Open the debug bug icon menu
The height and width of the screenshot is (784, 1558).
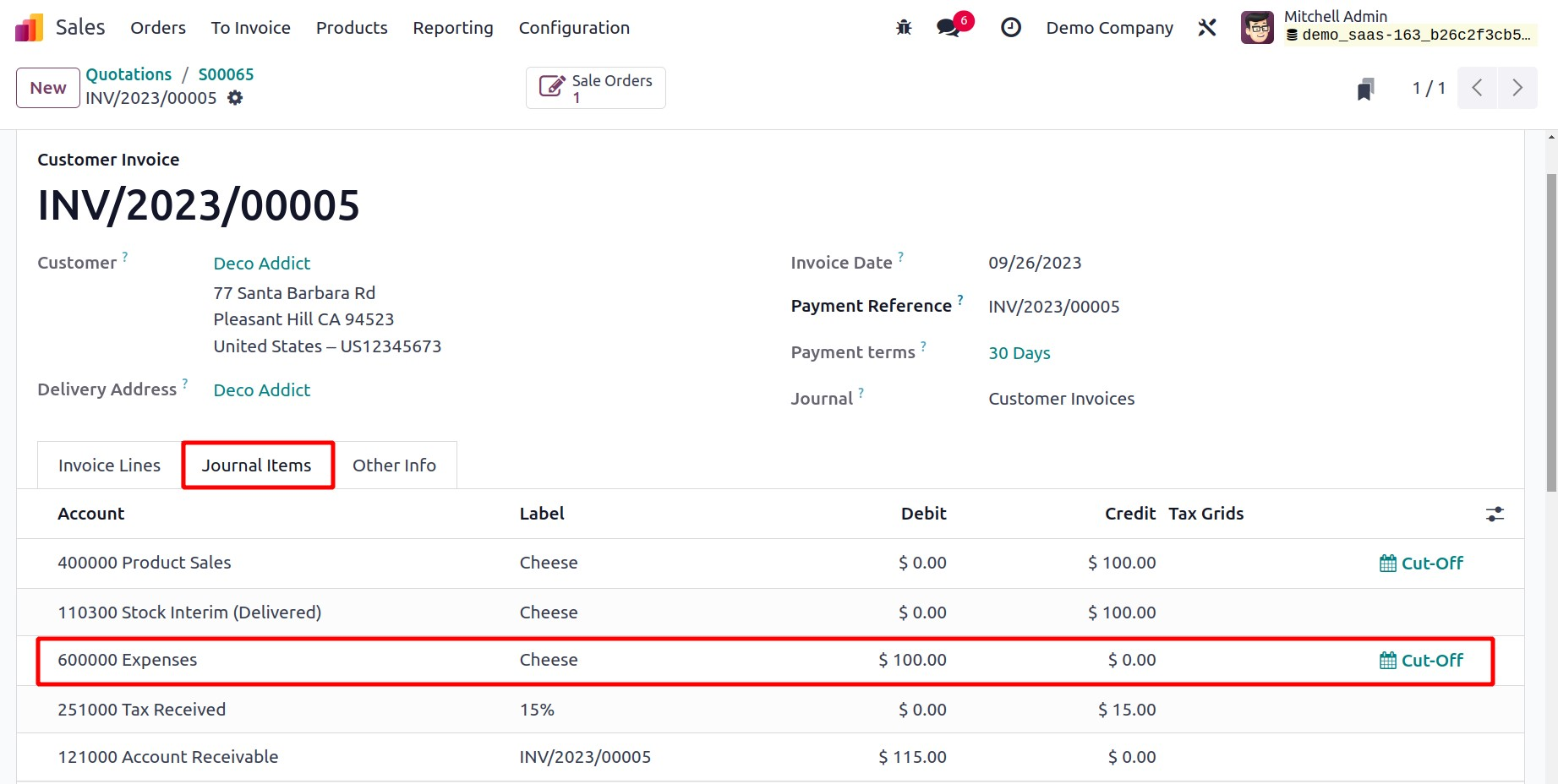point(904,28)
